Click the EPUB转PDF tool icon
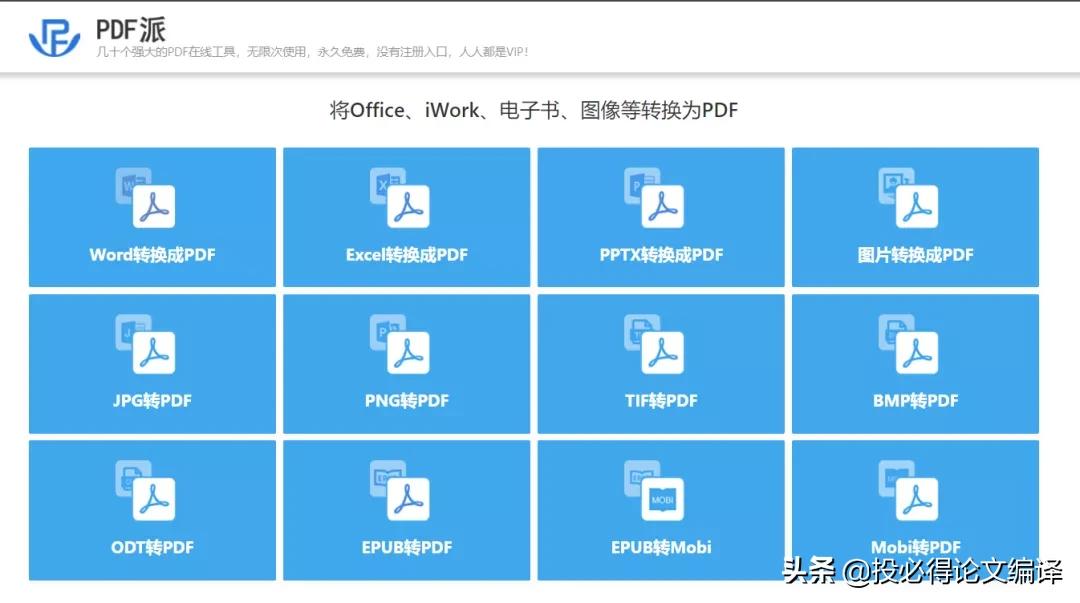Image resolution: width=1080 pixels, height=603 pixels. tap(405, 493)
